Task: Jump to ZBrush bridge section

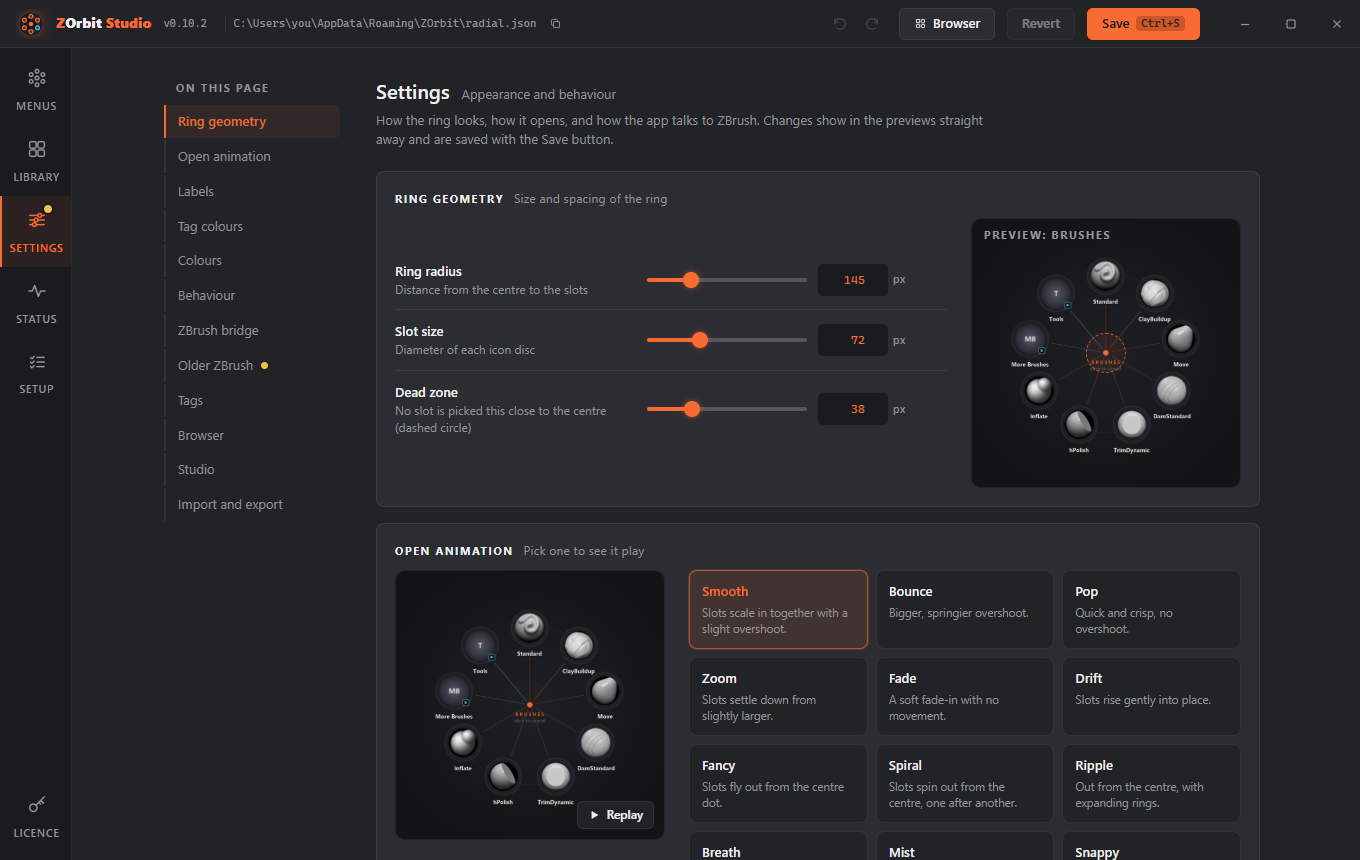Action: click(252, 331)
